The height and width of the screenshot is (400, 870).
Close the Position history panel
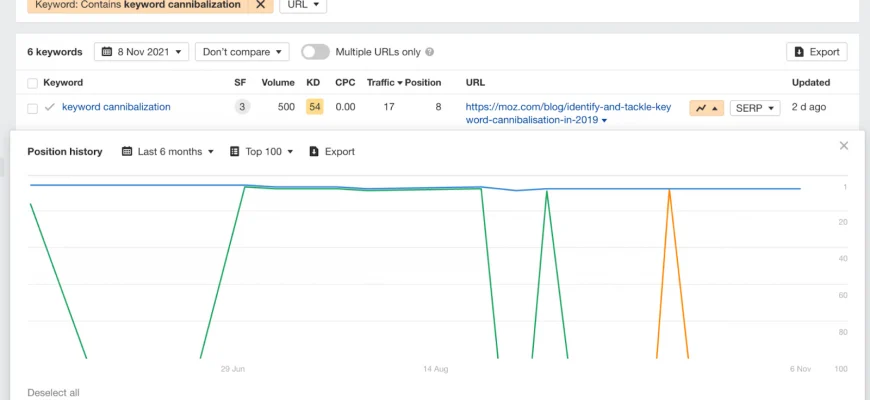843,146
